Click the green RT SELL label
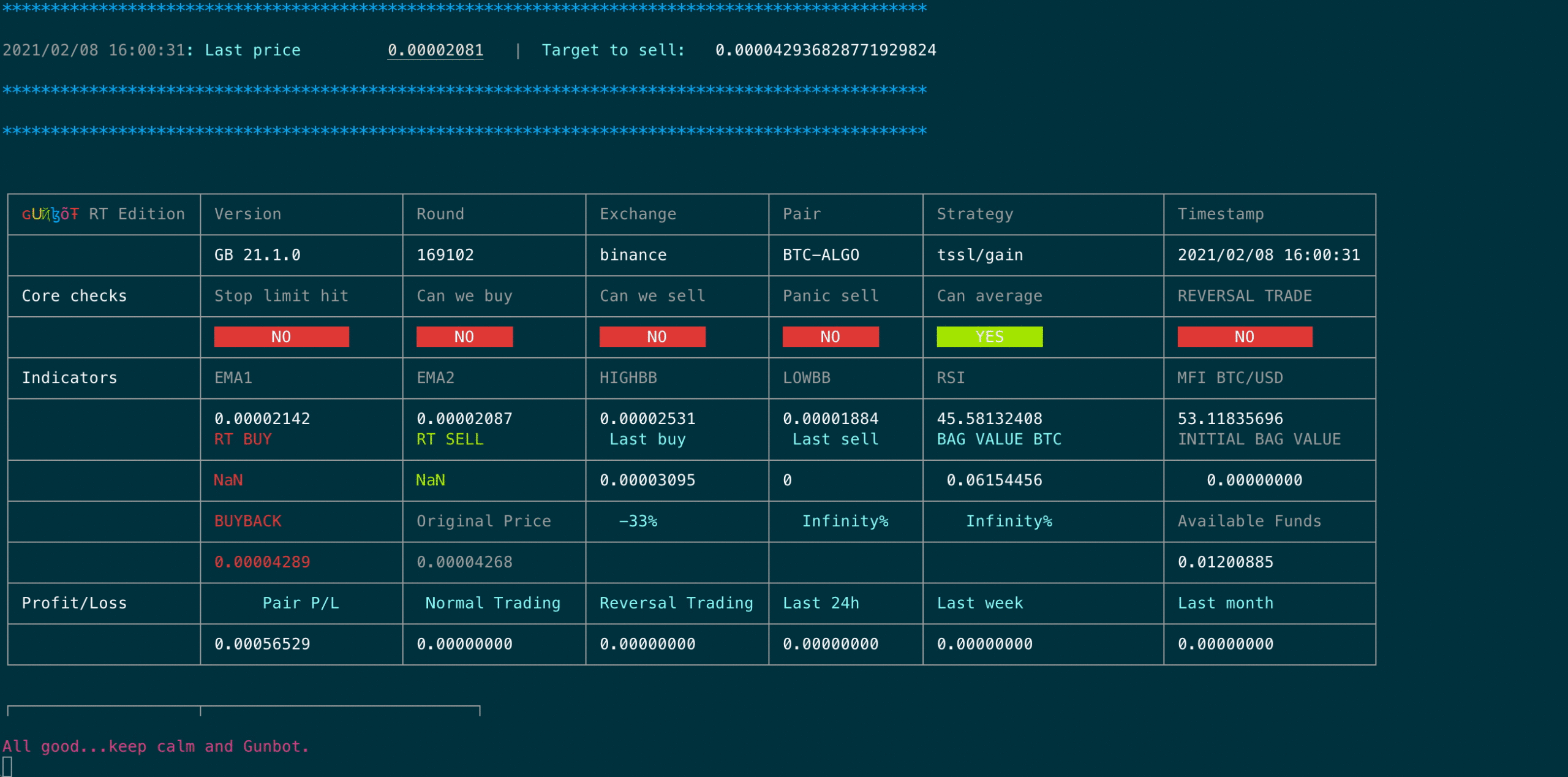The width and height of the screenshot is (1568, 777). [450, 439]
